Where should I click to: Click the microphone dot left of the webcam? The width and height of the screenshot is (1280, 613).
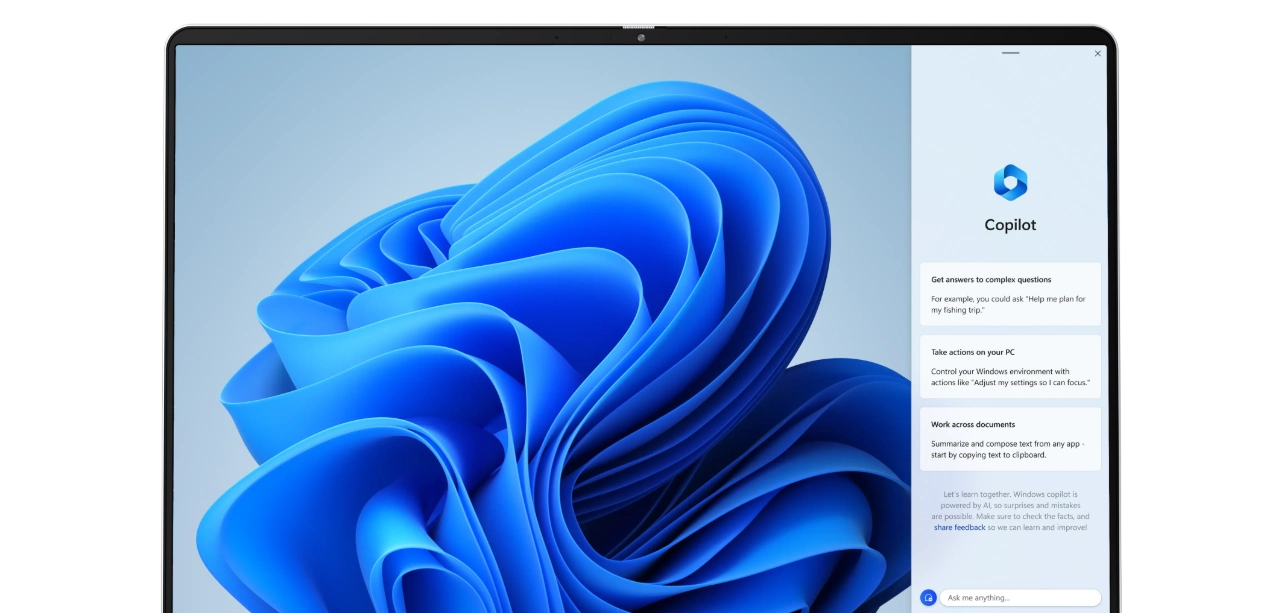pyautogui.click(x=556, y=37)
